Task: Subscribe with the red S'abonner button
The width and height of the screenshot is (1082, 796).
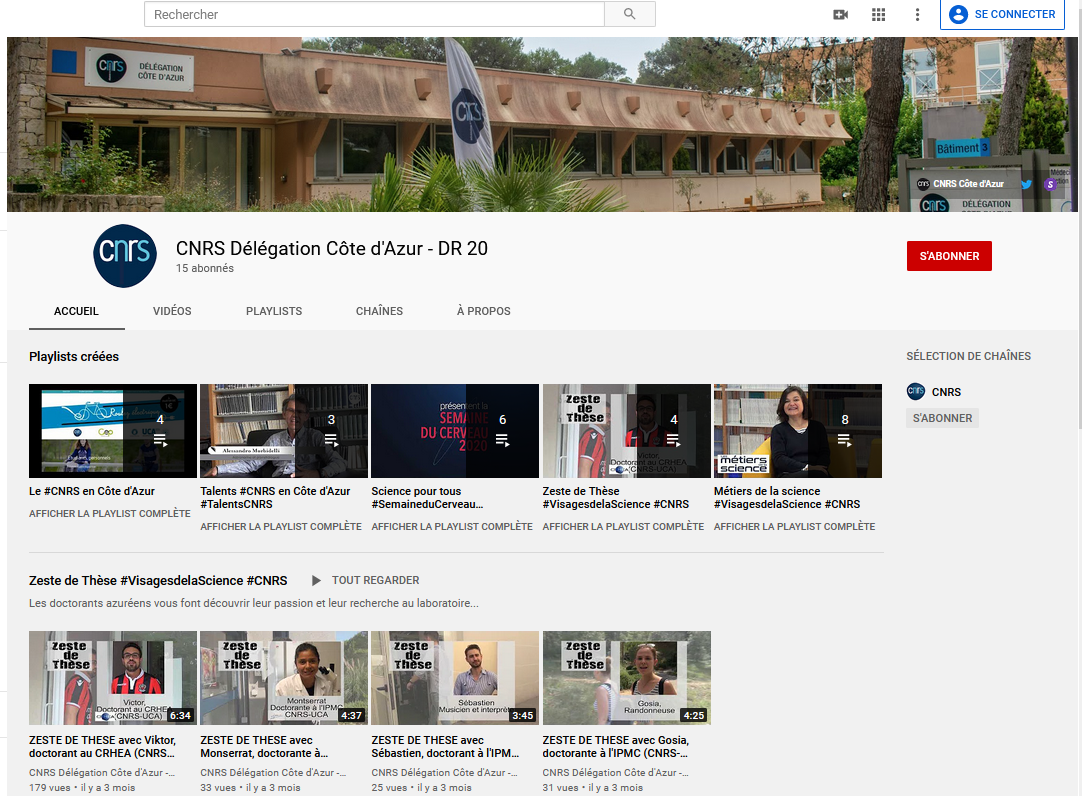Action: (949, 256)
